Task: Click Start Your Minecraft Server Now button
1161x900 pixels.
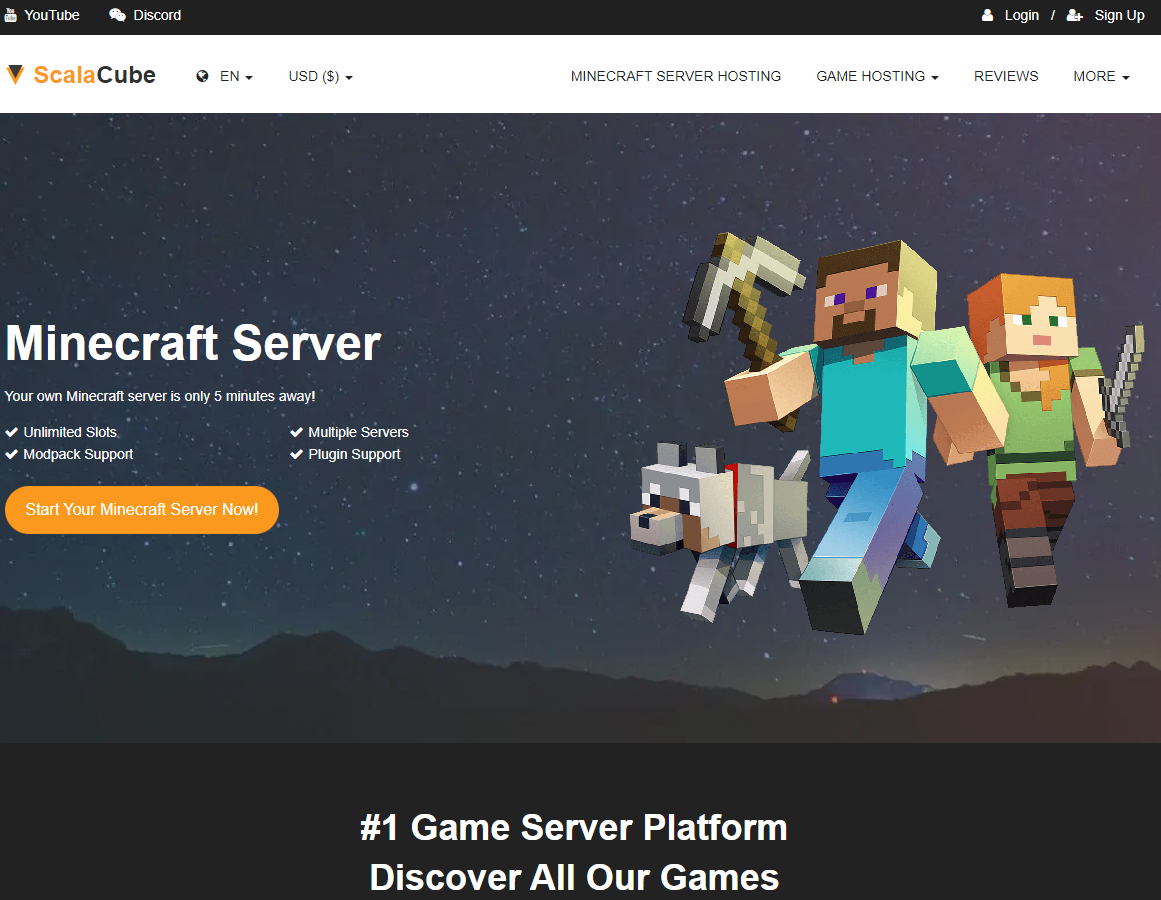Action: click(x=141, y=509)
